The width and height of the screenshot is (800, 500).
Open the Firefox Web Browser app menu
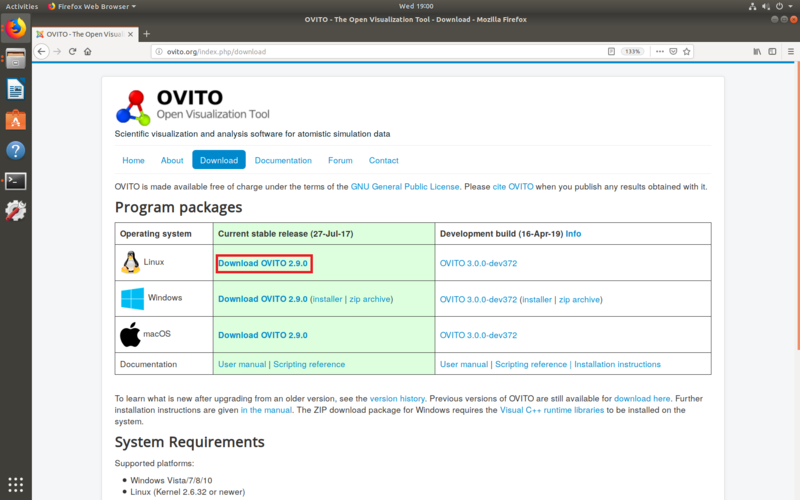tap(92, 7)
